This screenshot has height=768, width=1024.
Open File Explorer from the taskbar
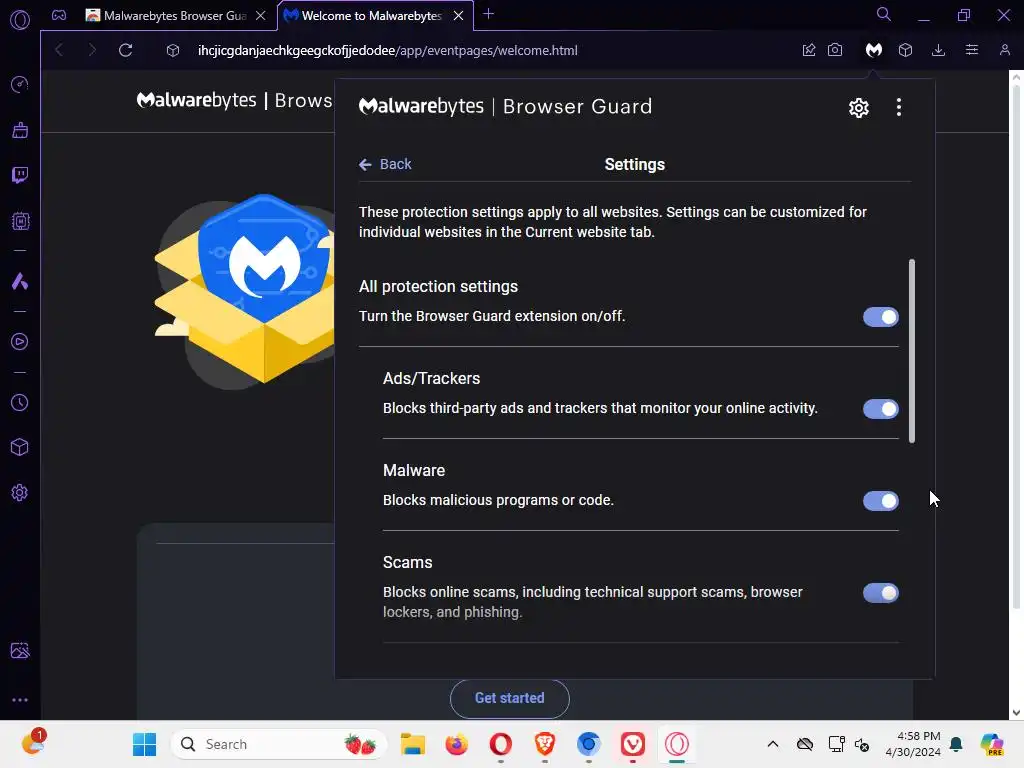[413, 744]
